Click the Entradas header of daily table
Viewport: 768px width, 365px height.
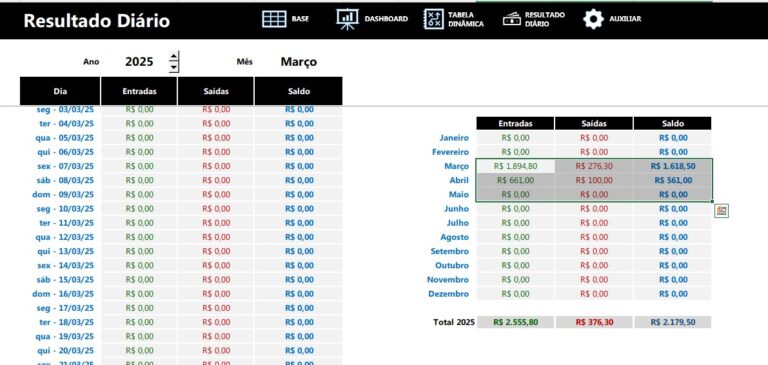pos(139,91)
